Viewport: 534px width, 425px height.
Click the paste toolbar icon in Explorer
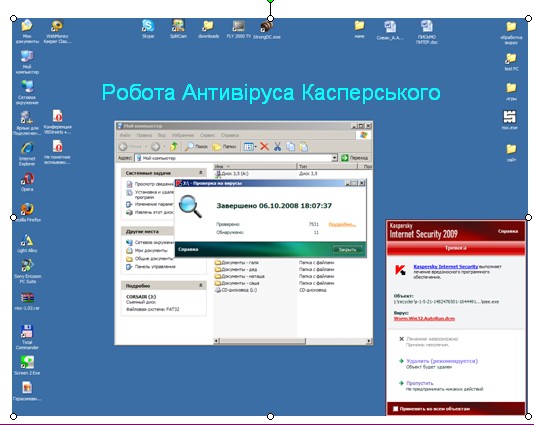303,146
